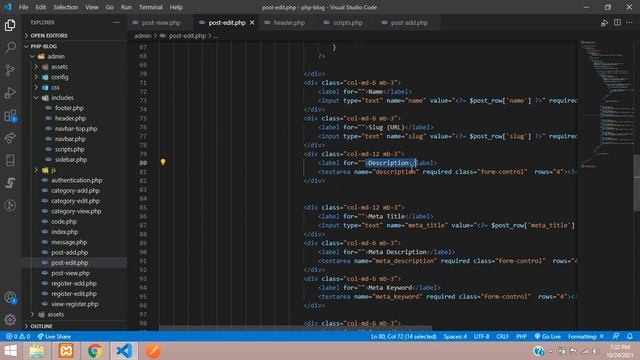Open footer.php in the explorer
Image resolution: width=640 pixels, height=360 pixels.
(x=69, y=108)
